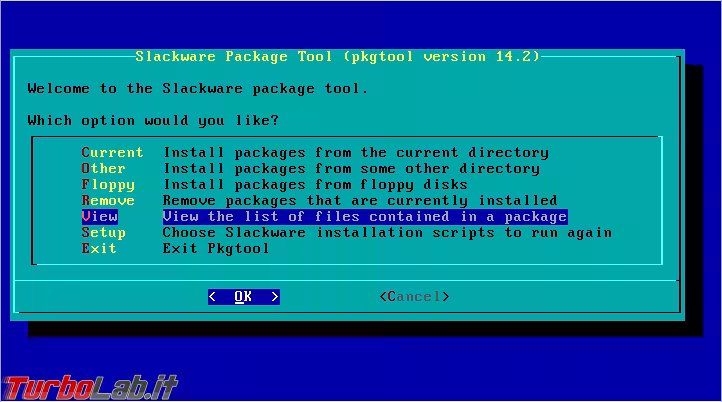This screenshot has width=722, height=402.
Task: Click 'Remove packages that are currently installed' text
Action: [360, 201]
